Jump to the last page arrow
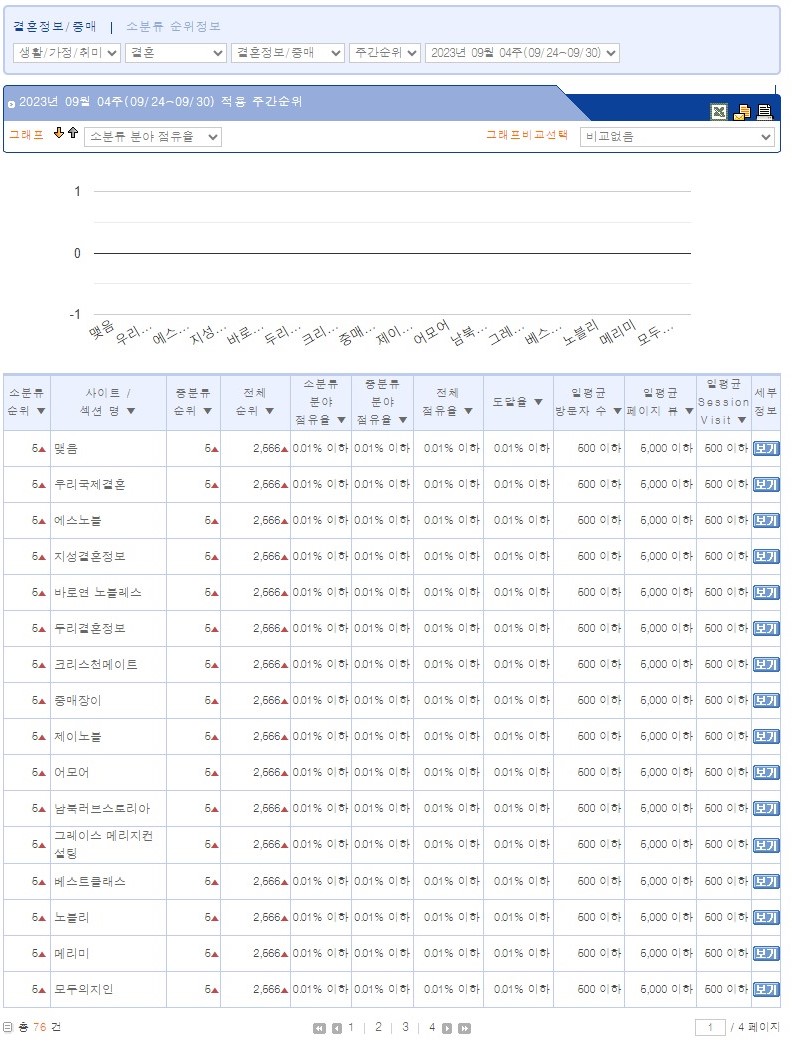Viewport: 798px width, 1046px height. click(464, 1028)
